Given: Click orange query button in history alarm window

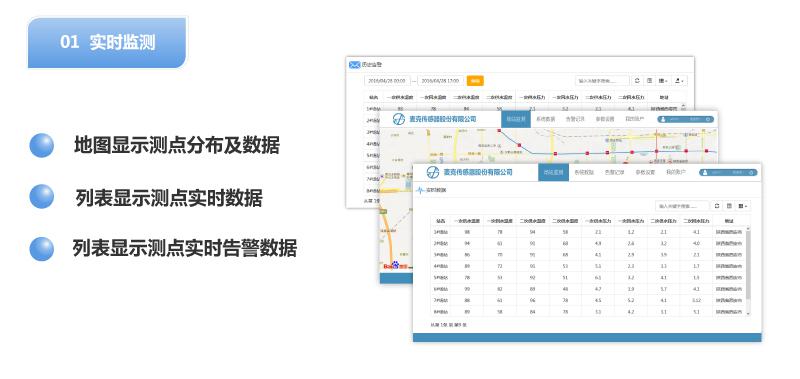Looking at the screenshot, I should (475, 81).
